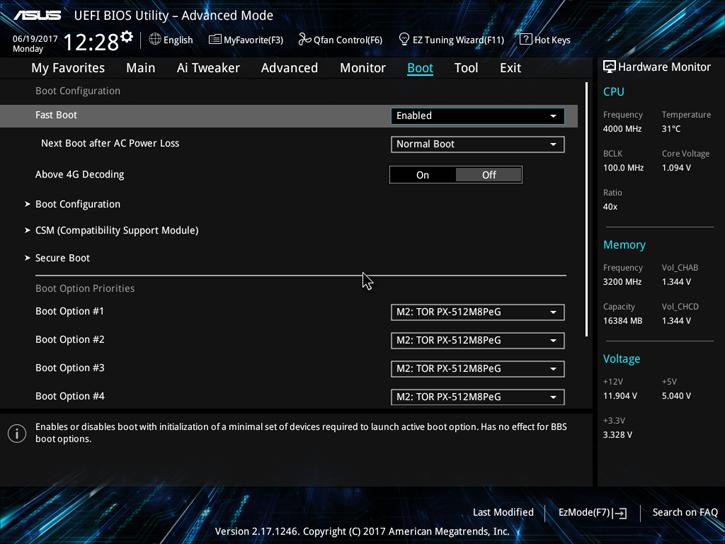This screenshot has width=725, height=544.
Task: Click the info icon beside the help text
Action: tap(17, 434)
